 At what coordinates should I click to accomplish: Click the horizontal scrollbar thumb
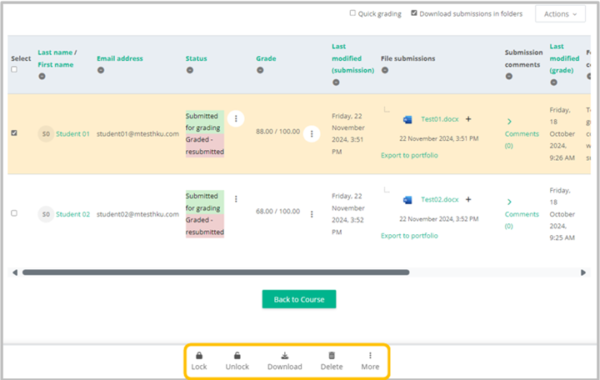pos(215,272)
